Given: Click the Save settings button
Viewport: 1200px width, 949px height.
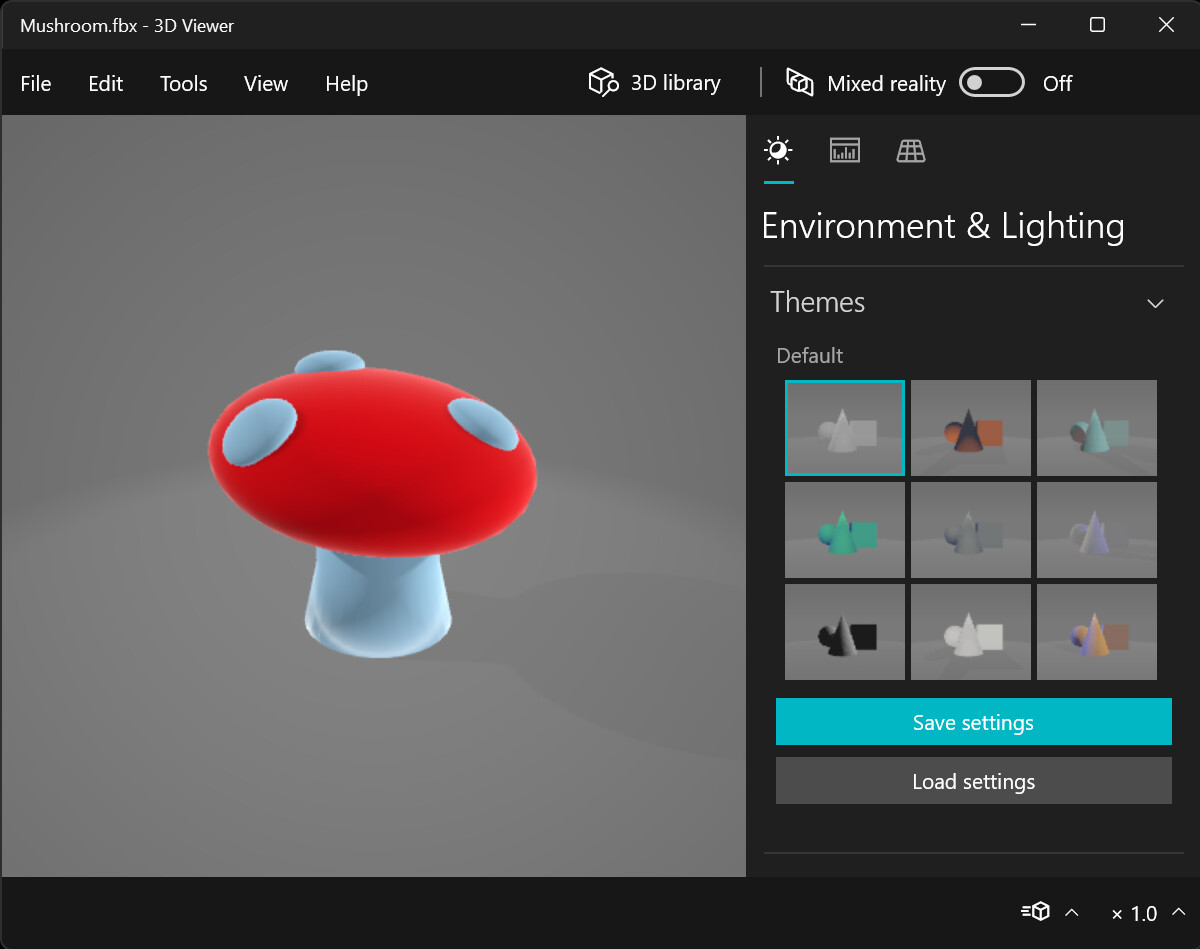Looking at the screenshot, I should (x=973, y=722).
